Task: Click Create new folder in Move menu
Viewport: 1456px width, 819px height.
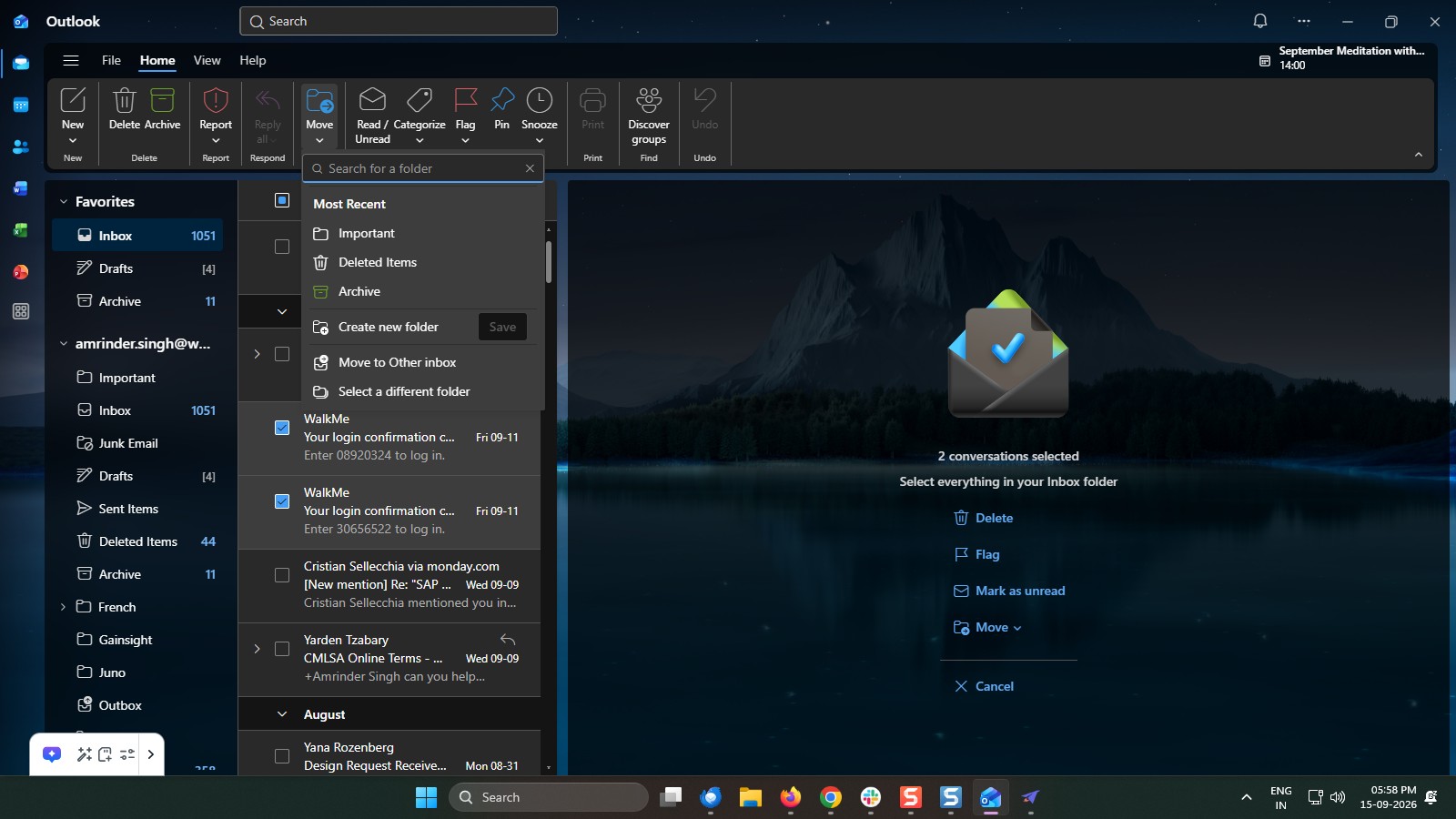Action: (x=389, y=327)
